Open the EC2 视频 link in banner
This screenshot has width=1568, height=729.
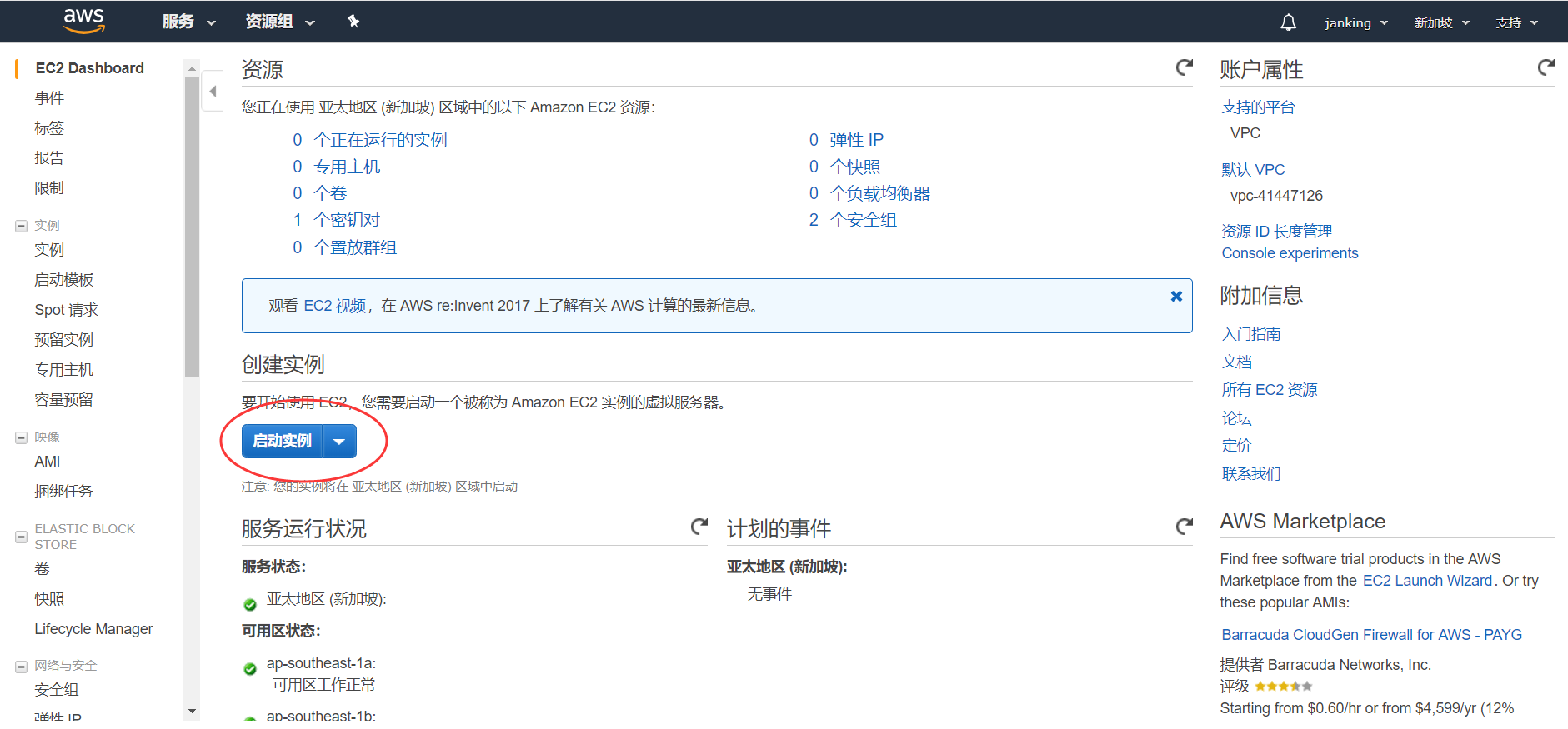point(334,306)
